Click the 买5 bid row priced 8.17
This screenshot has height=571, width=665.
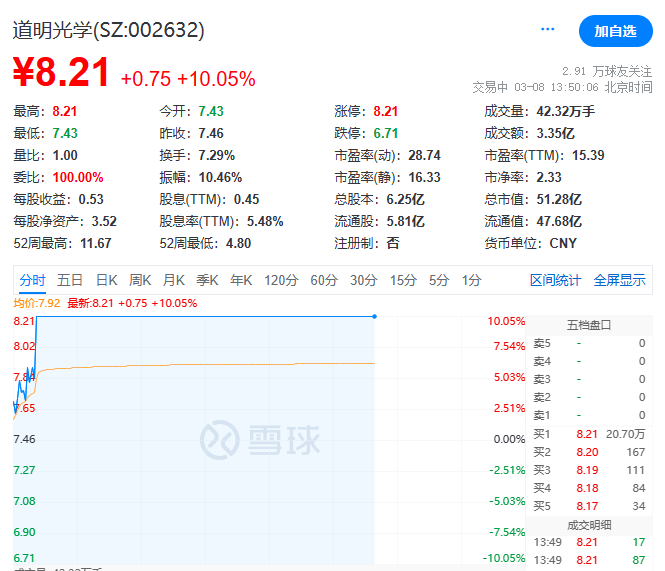[589, 506]
